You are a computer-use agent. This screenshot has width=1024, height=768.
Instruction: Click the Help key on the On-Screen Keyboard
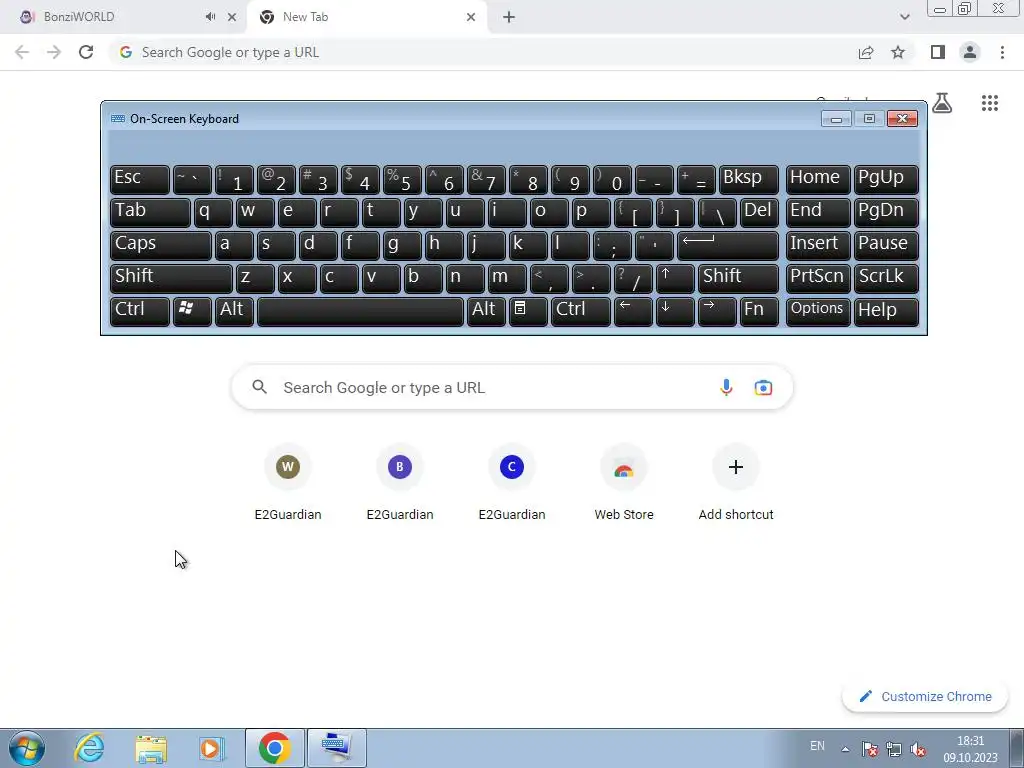click(886, 312)
